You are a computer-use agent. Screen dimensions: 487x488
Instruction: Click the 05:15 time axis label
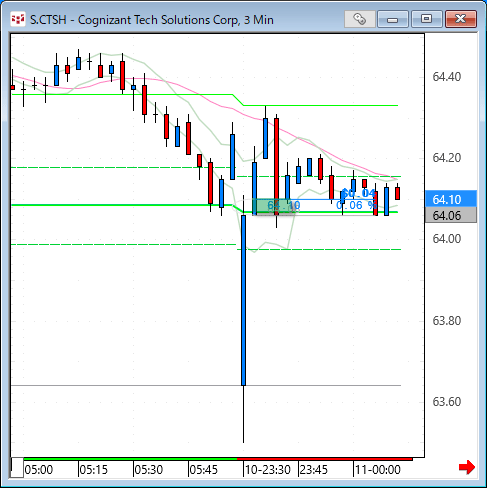[94, 470]
